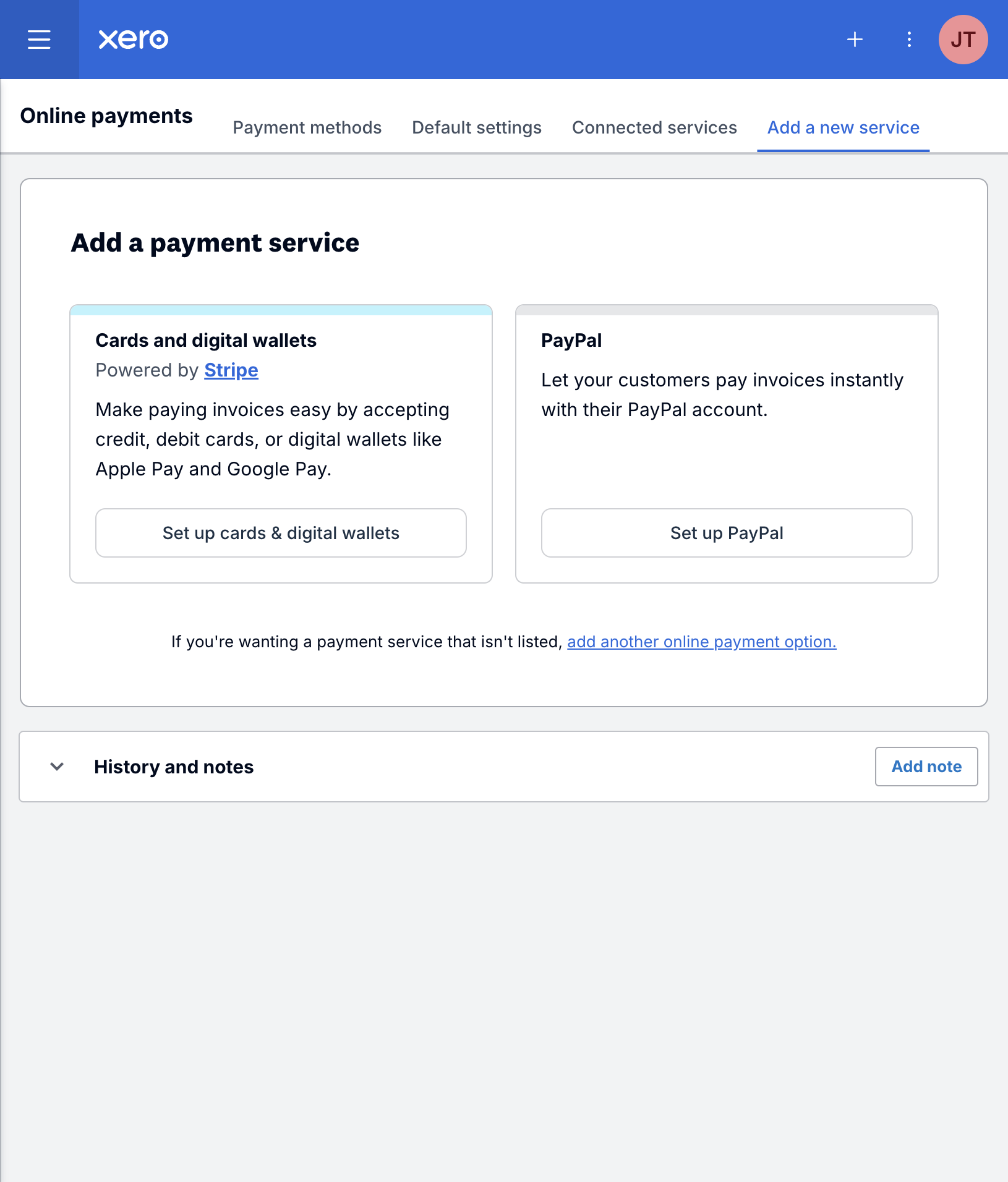This screenshot has height=1182, width=1008.
Task: Open the hamburger navigation menu
Action: (x=39, y=40)
